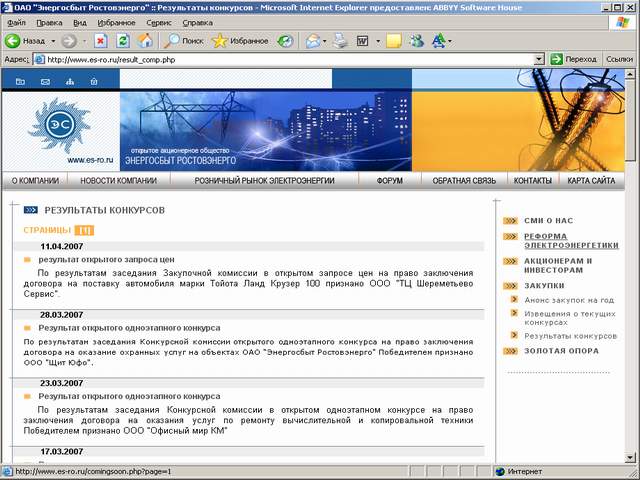Click the sitemap icon in site header
The width and height of the screenshot is (640, 480).
point(70,82)
